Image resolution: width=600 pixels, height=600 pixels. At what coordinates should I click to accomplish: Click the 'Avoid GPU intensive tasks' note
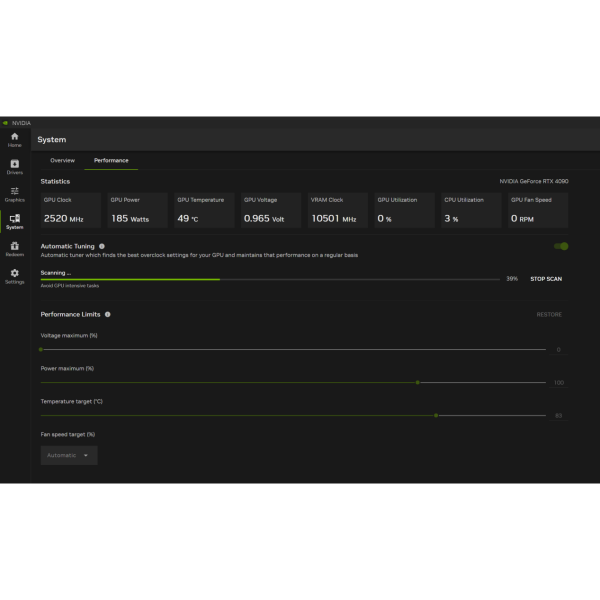click(70, 286)
